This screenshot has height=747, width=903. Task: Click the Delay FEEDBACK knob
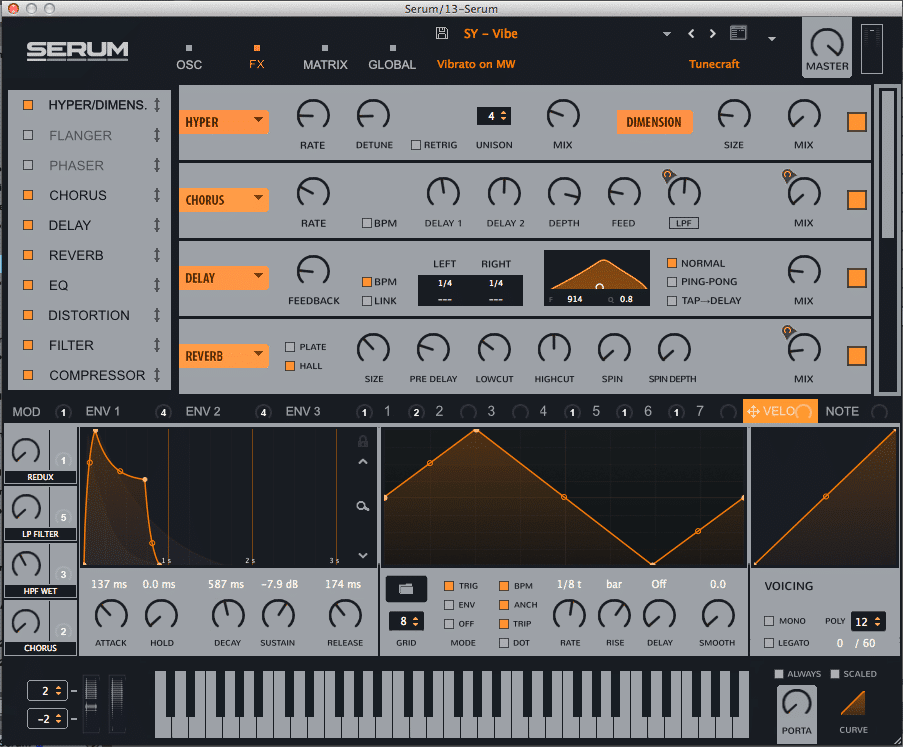(x=313, y=271)
